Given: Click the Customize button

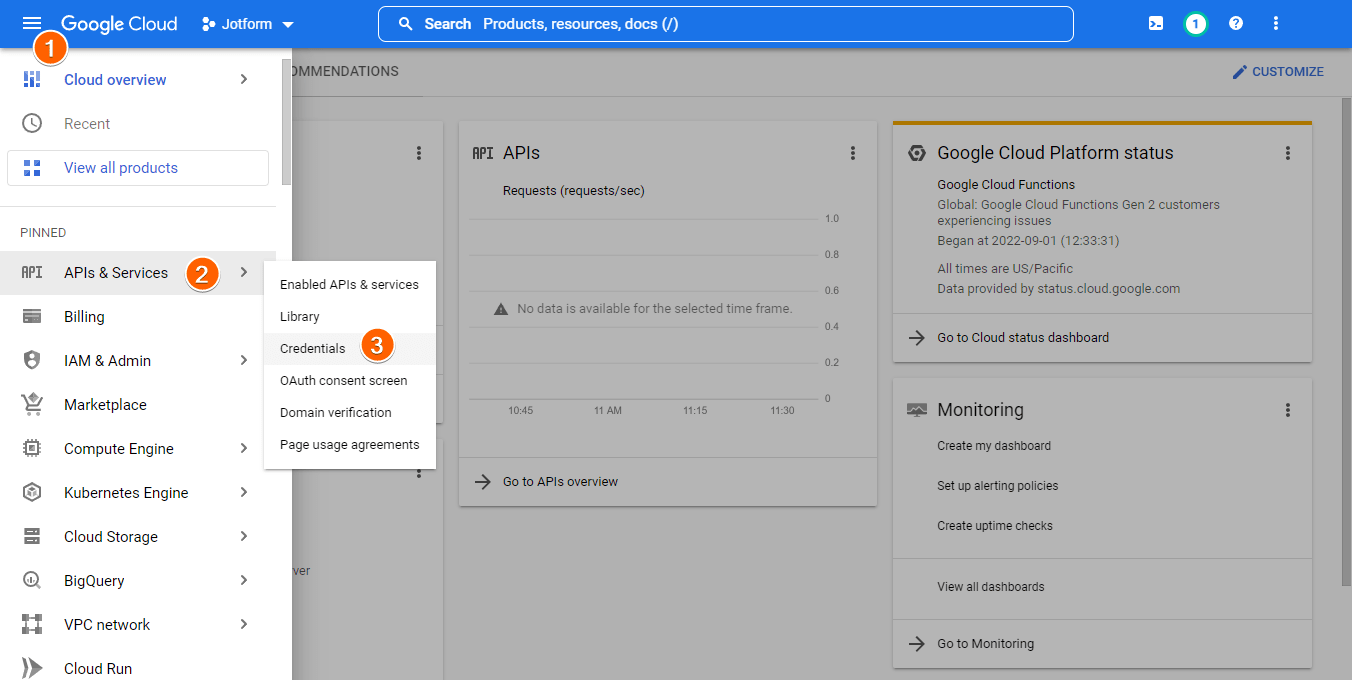Looking at the screenshot, I should pos(1277,72).
